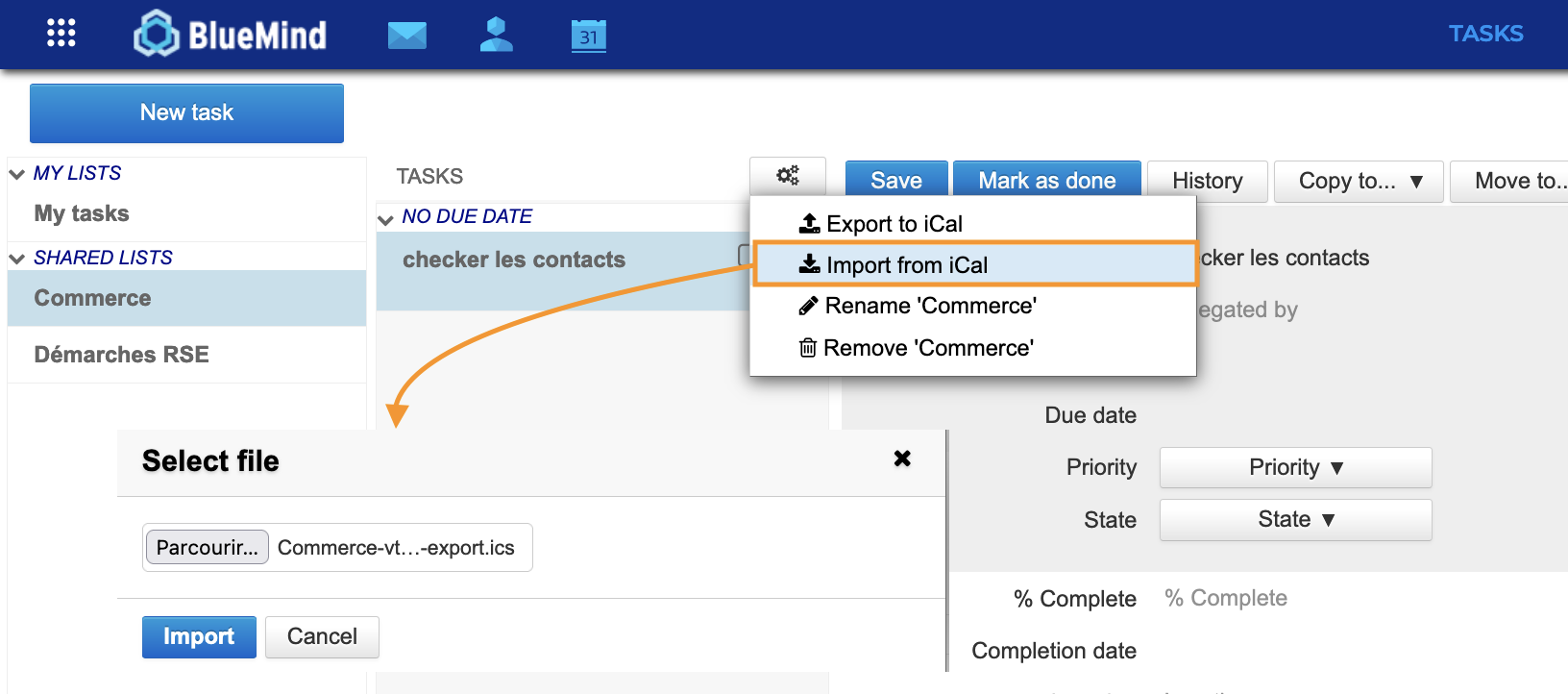Open the Calendar icon in header
Image resolution: width=1568 pixels, height=694 pixels.
[x=588, y=36]
